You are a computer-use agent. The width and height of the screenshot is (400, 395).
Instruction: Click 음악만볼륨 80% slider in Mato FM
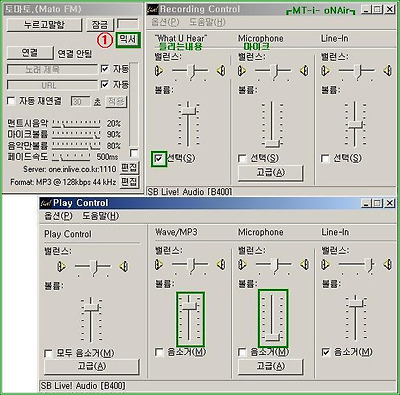[76, 146]
